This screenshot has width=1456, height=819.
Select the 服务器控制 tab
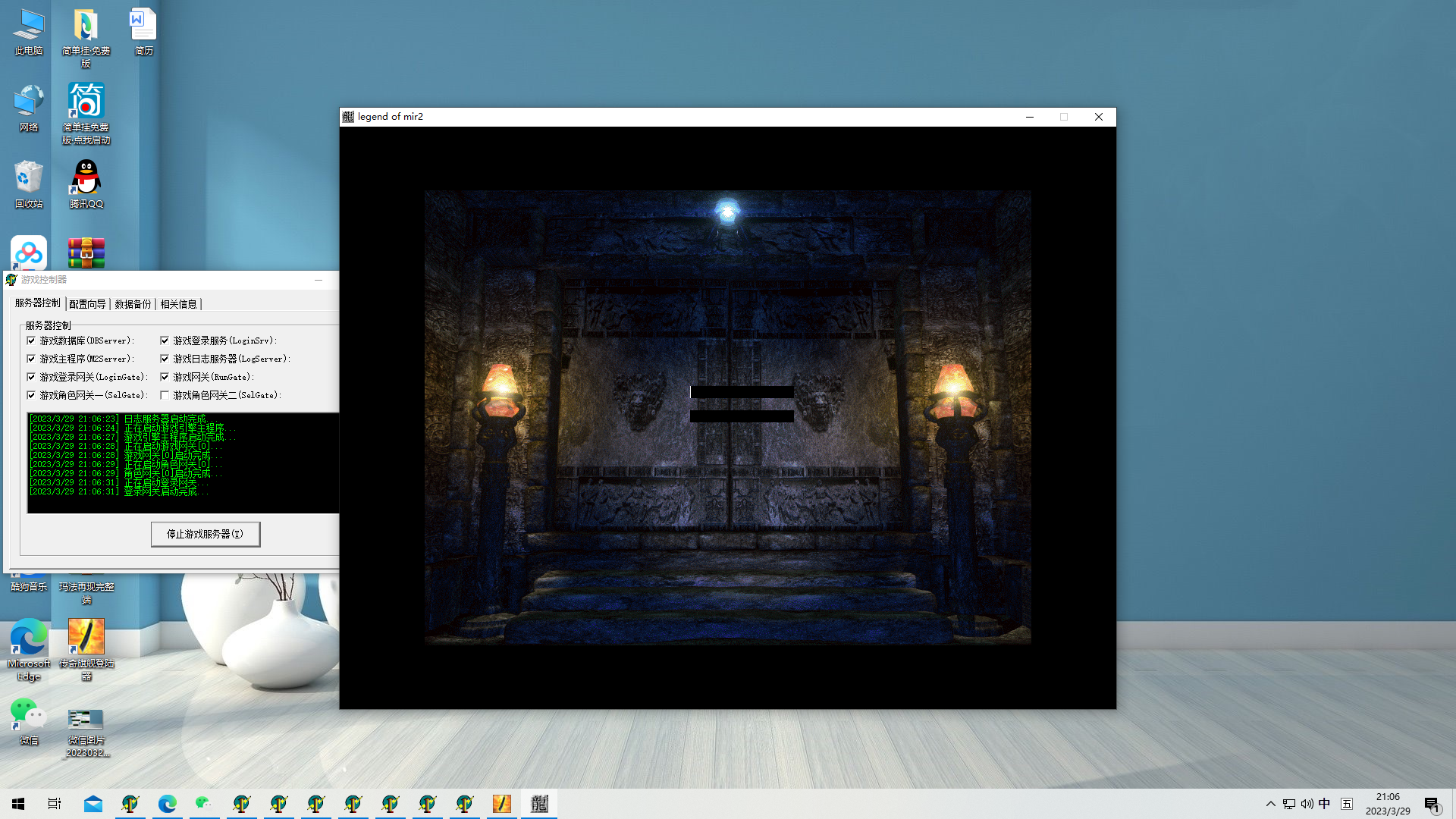tap(37, 303)
